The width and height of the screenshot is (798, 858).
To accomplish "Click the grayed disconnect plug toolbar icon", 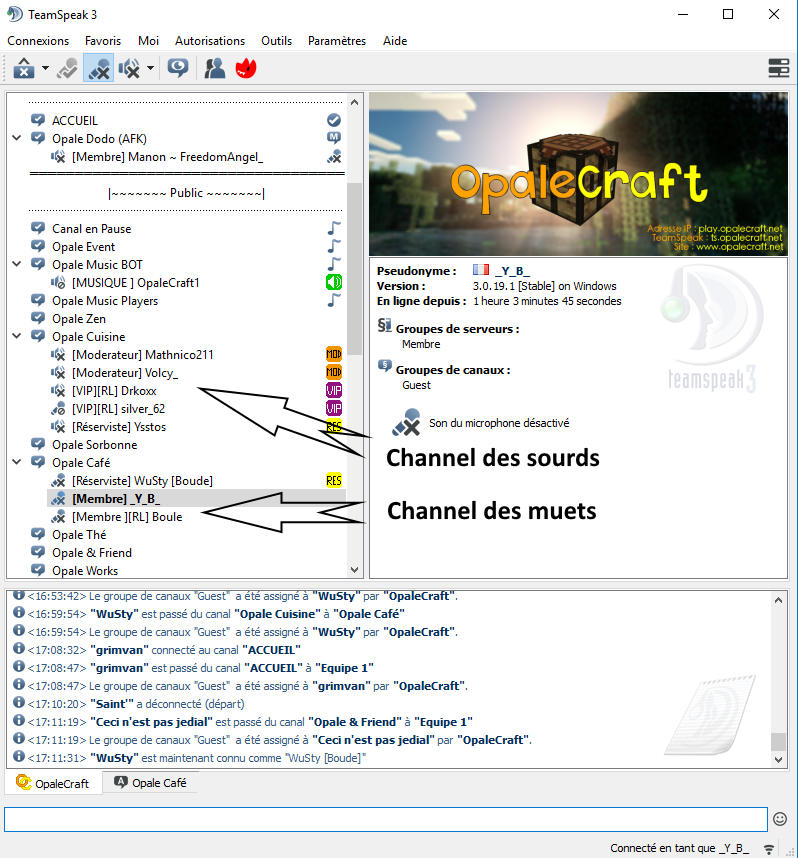I will click(x=67, y=68).
